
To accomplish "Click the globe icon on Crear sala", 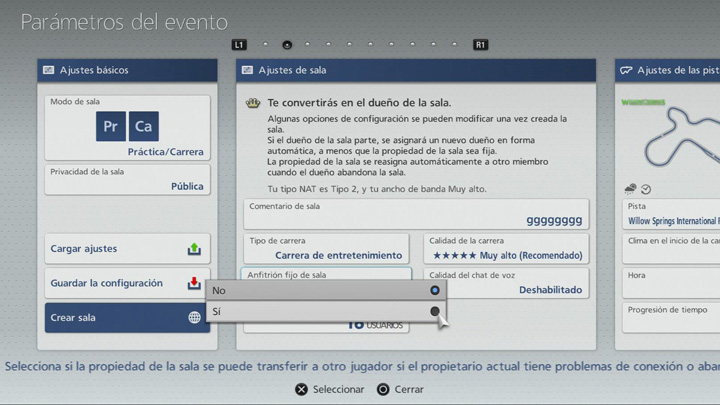I will (x=194, y=318).
